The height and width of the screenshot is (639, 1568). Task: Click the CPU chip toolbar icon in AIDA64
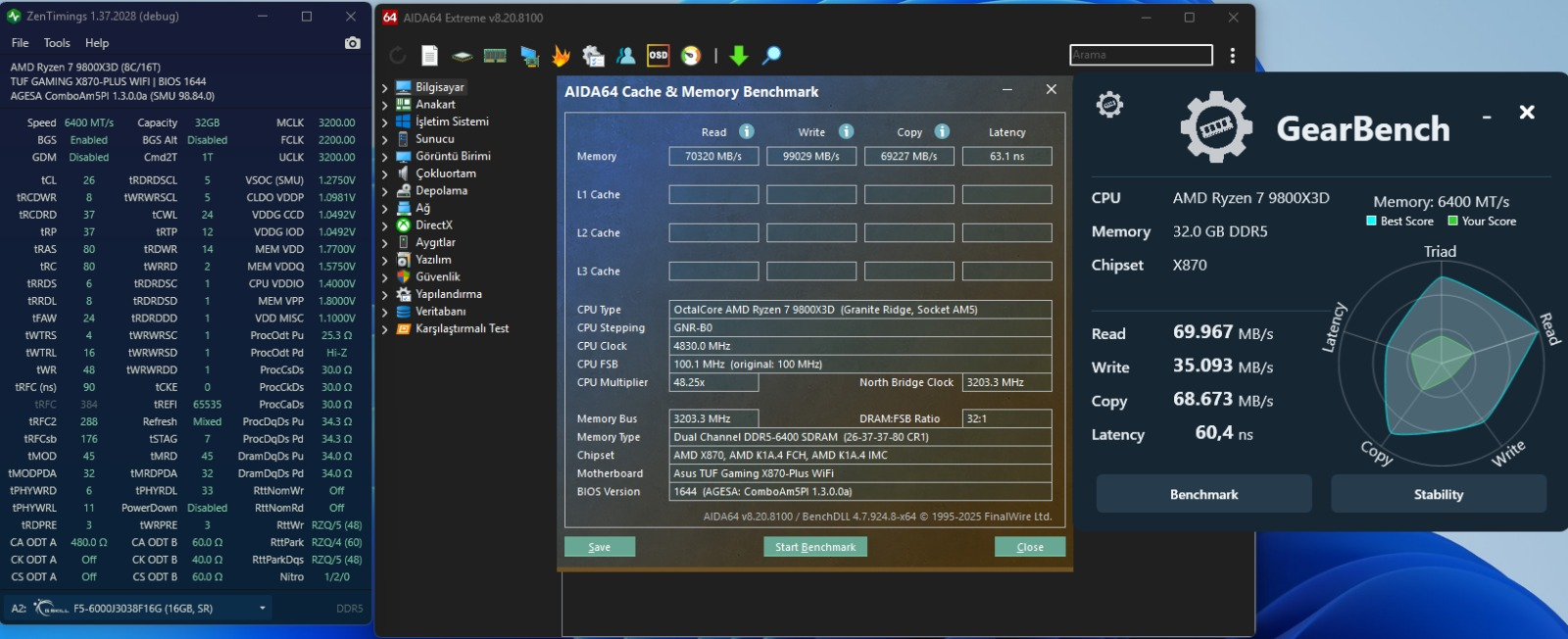pos(462,56)
